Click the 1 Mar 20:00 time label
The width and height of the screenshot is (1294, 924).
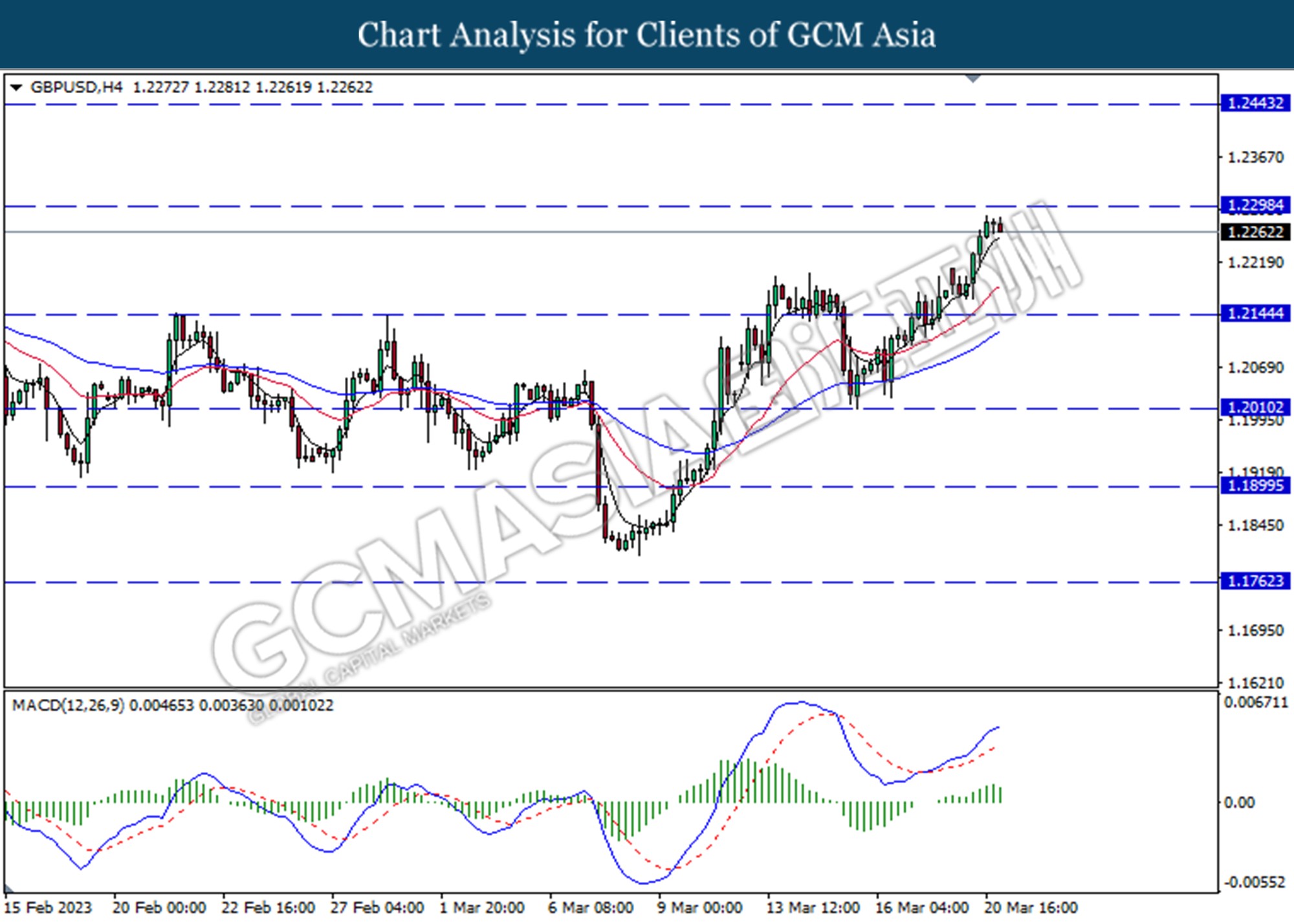tap(482, 908)
